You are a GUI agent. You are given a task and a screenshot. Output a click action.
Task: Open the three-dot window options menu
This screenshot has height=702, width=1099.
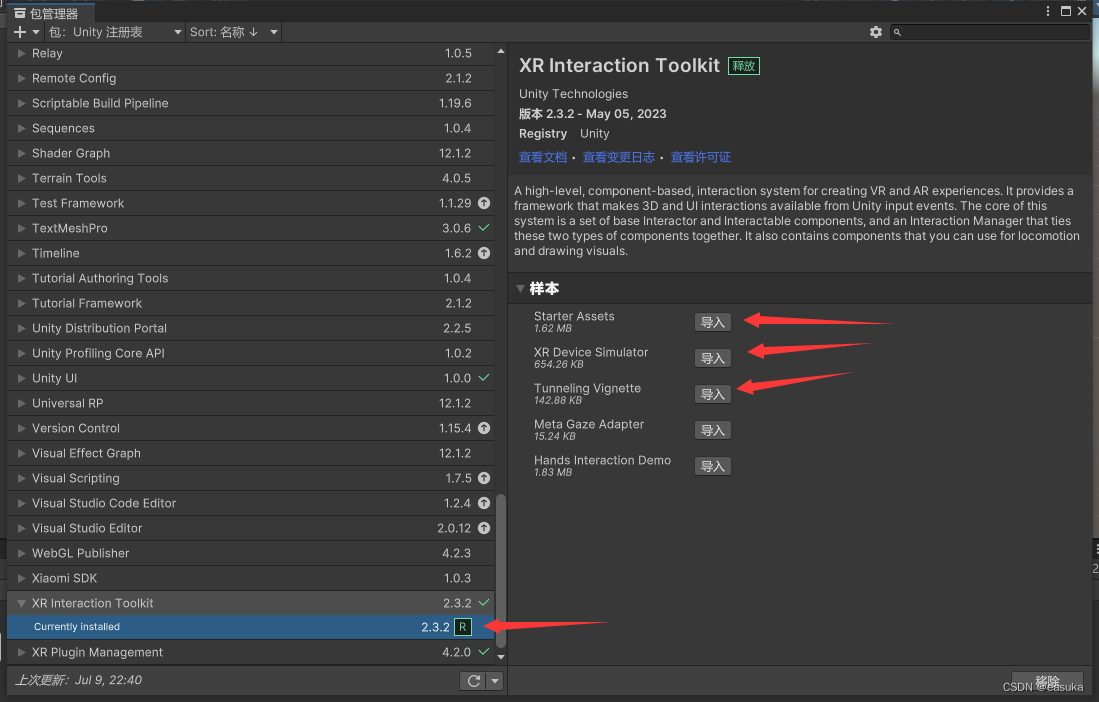click(x=1048, y=11)
